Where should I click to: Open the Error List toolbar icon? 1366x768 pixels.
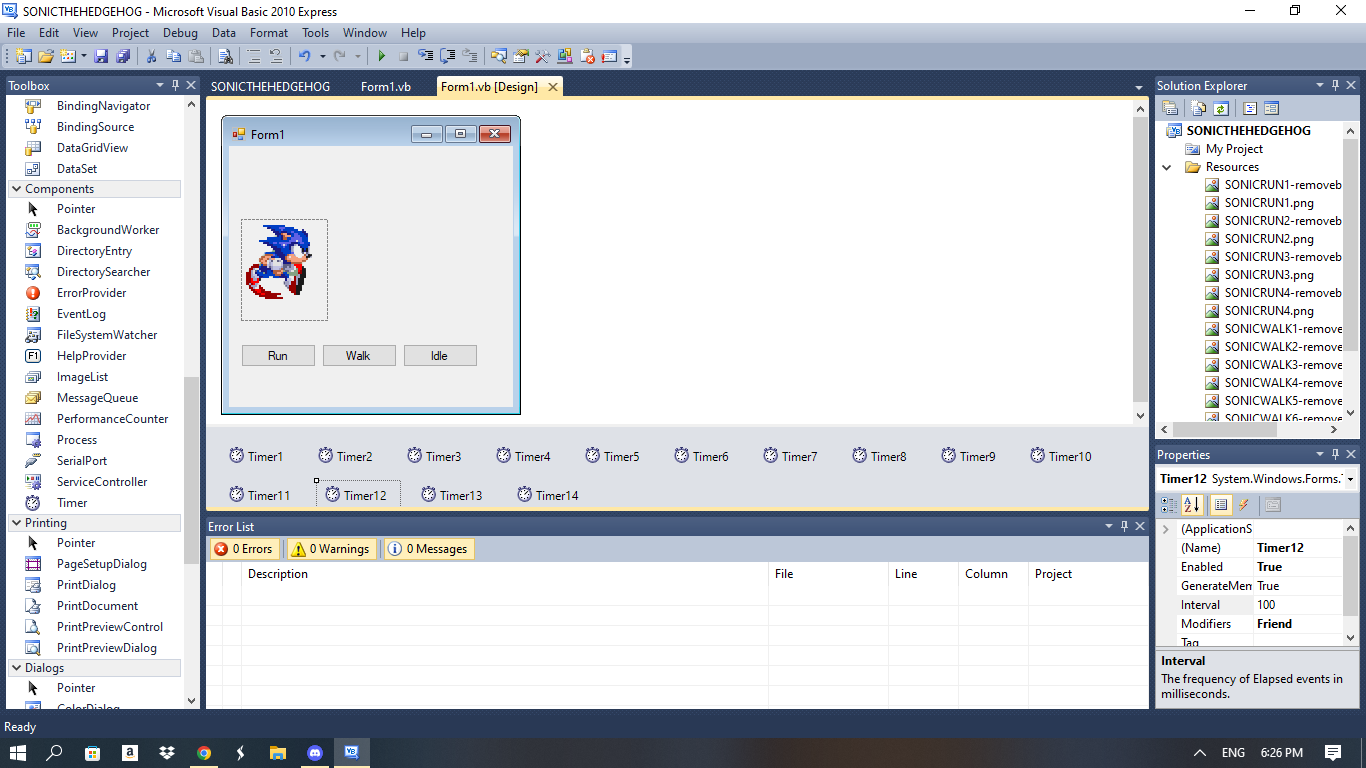click(588, 56)
